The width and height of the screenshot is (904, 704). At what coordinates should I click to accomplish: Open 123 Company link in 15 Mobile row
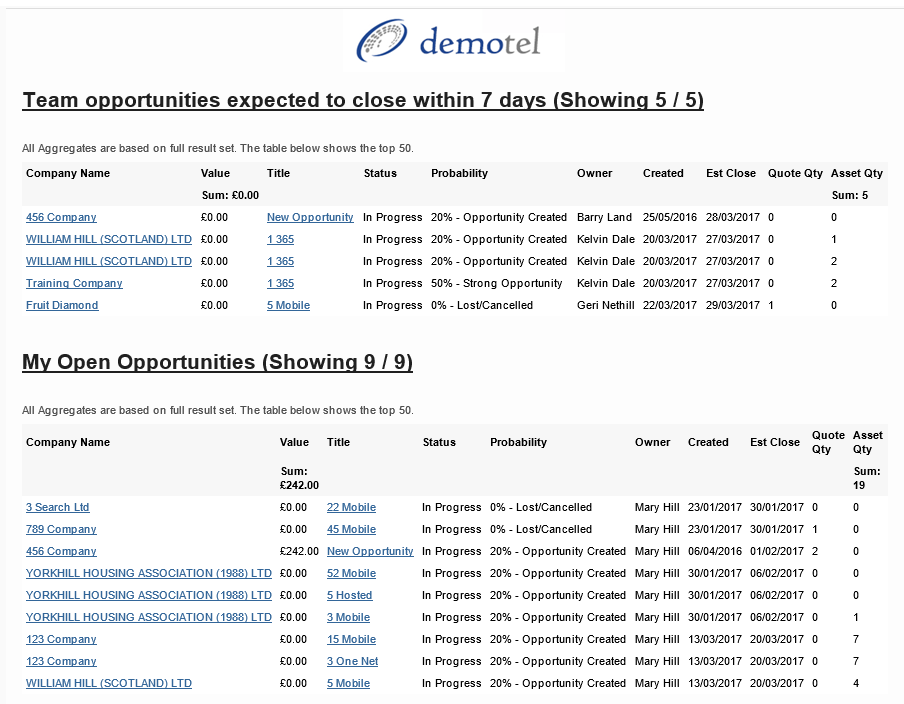[61, 639]
